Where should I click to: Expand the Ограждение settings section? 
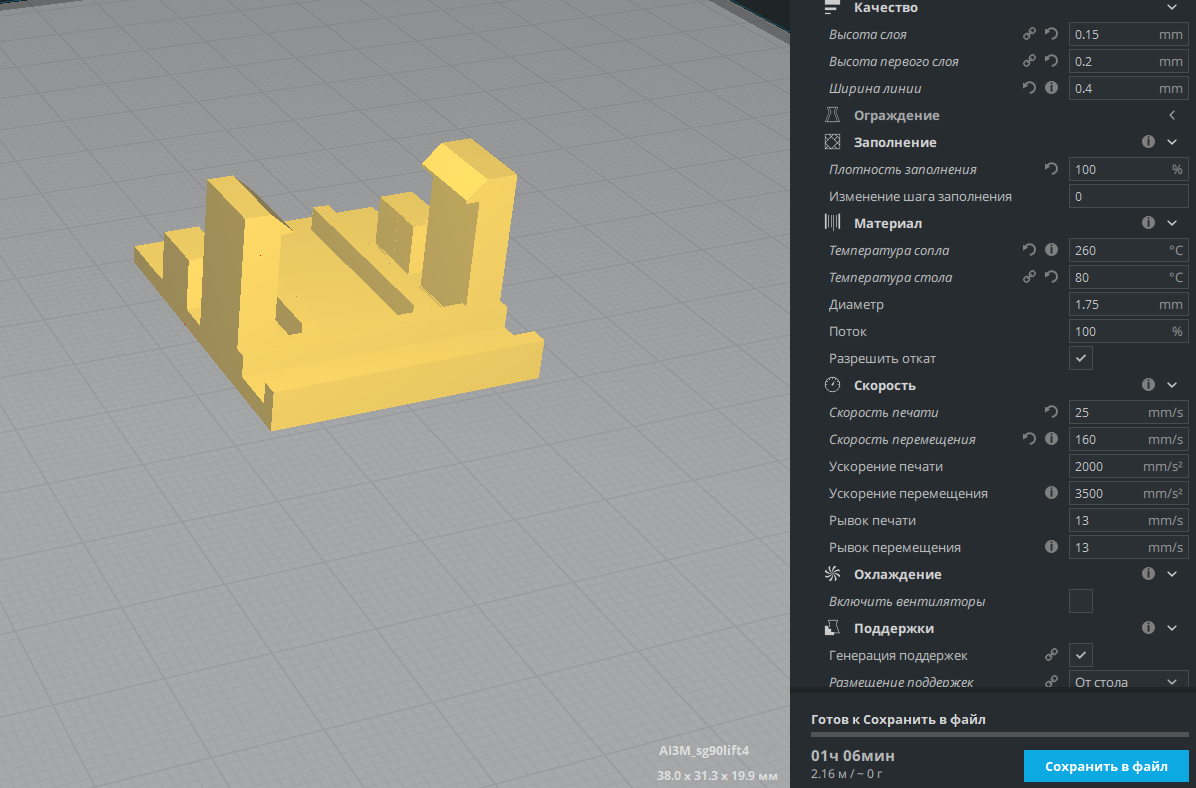(1172, 115)
